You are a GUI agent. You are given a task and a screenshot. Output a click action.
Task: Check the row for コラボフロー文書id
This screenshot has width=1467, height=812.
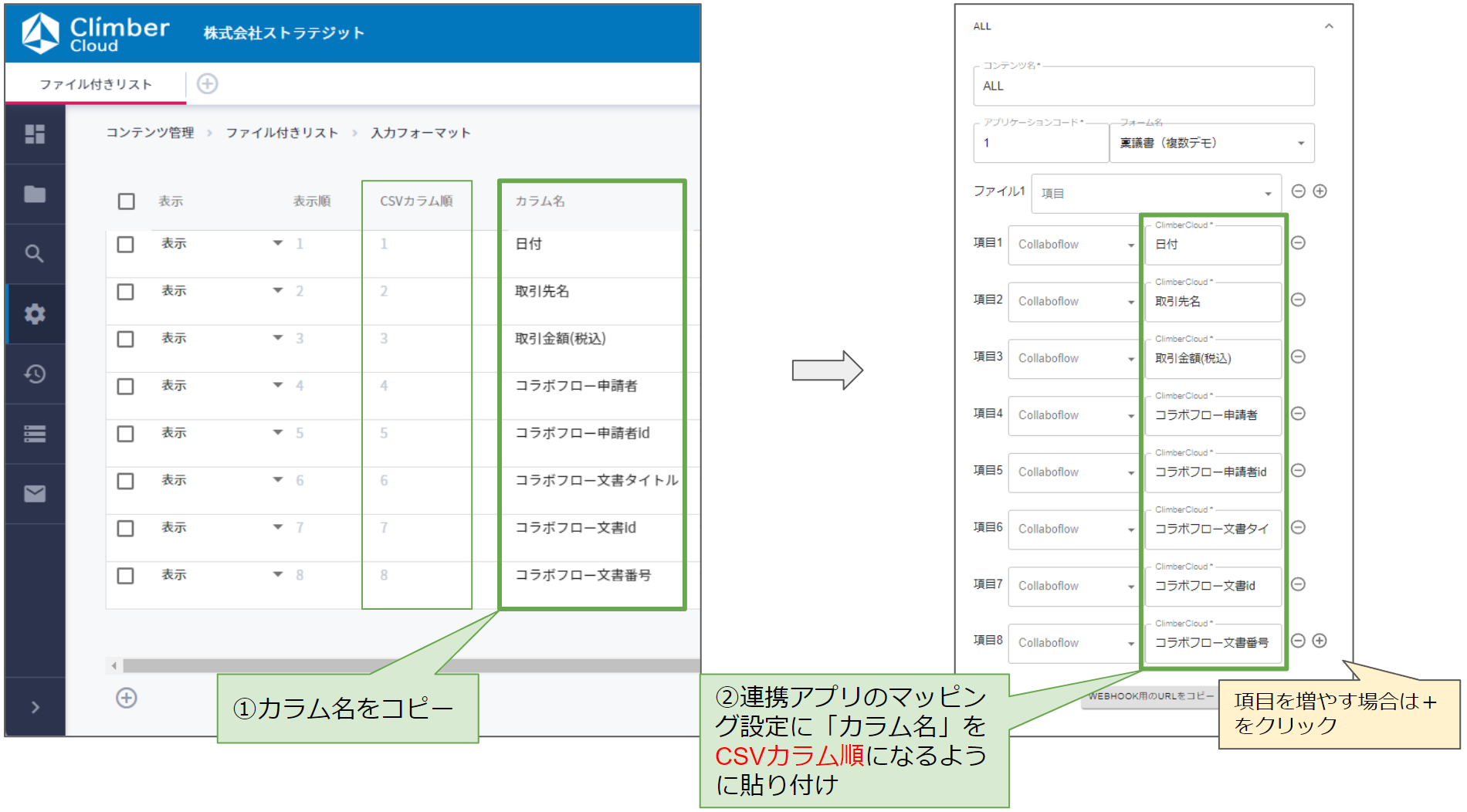tap(126, 529)
